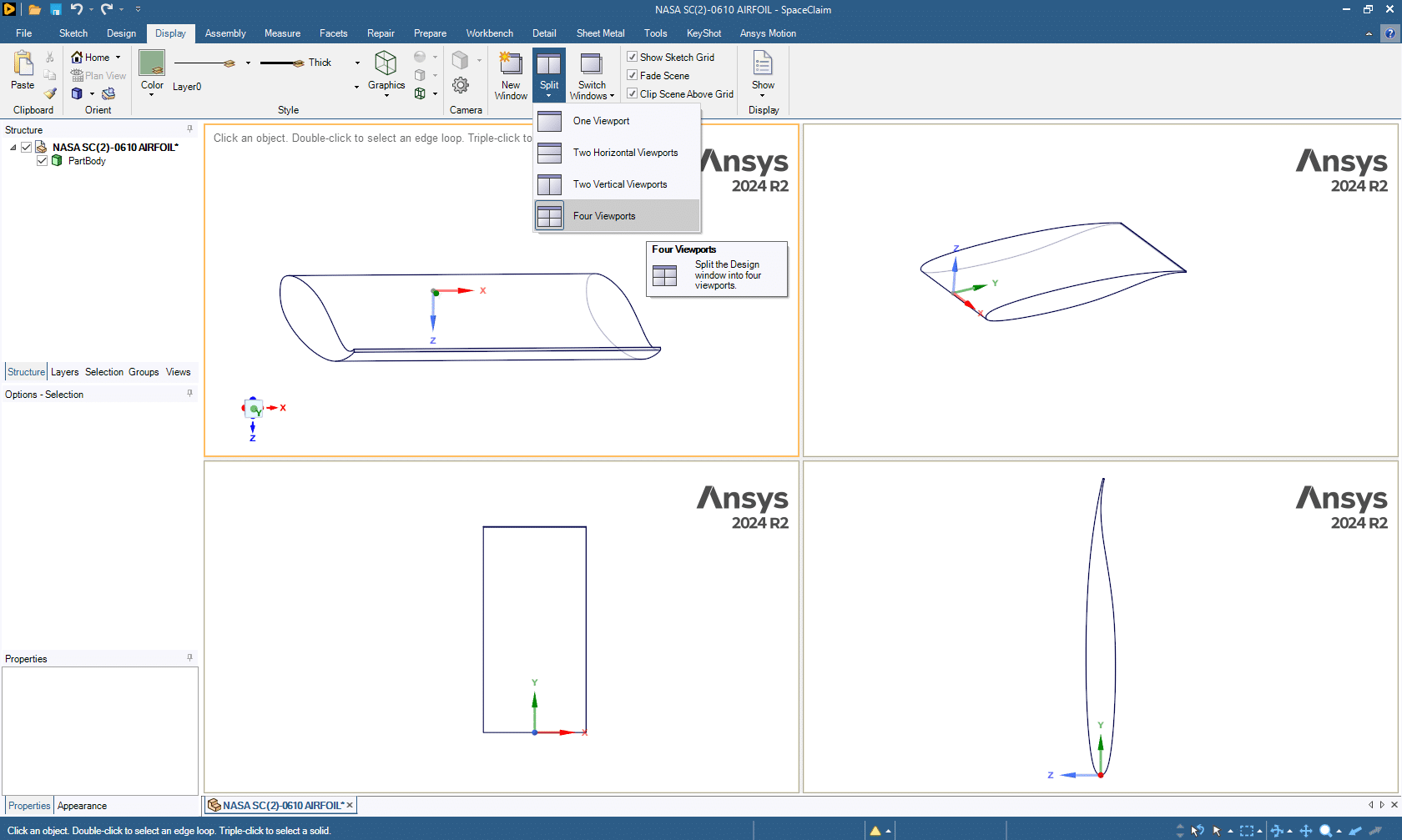The height and width of the screenshot is (840, 1402).
Task: Click the Show display icon
Action: [x=763, y=65]
